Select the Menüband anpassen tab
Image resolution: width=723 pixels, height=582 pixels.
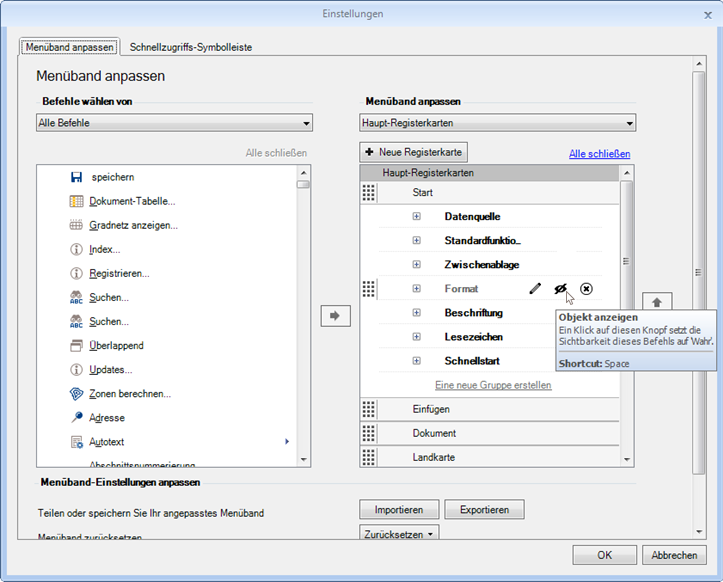point(69,47)
